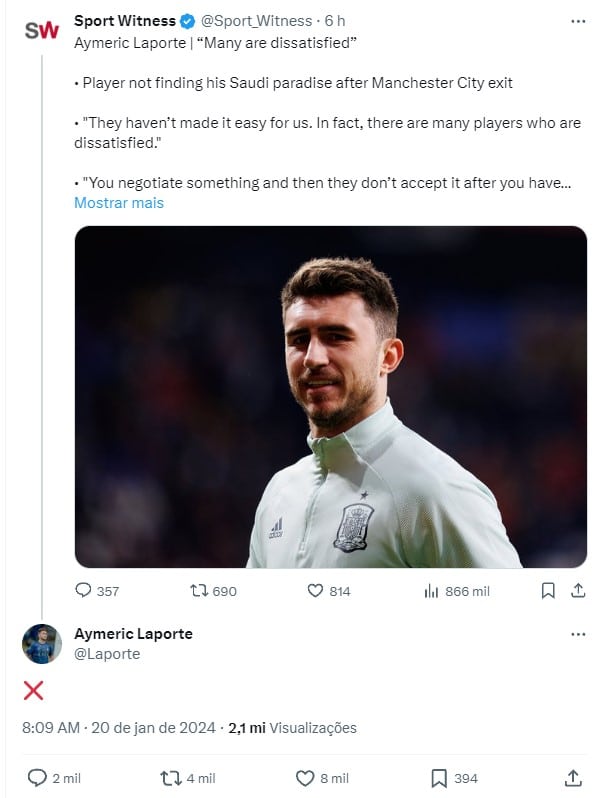Like Aymeric Laporte's tweet
Screen dimensions: 604x798
(306, 777)
